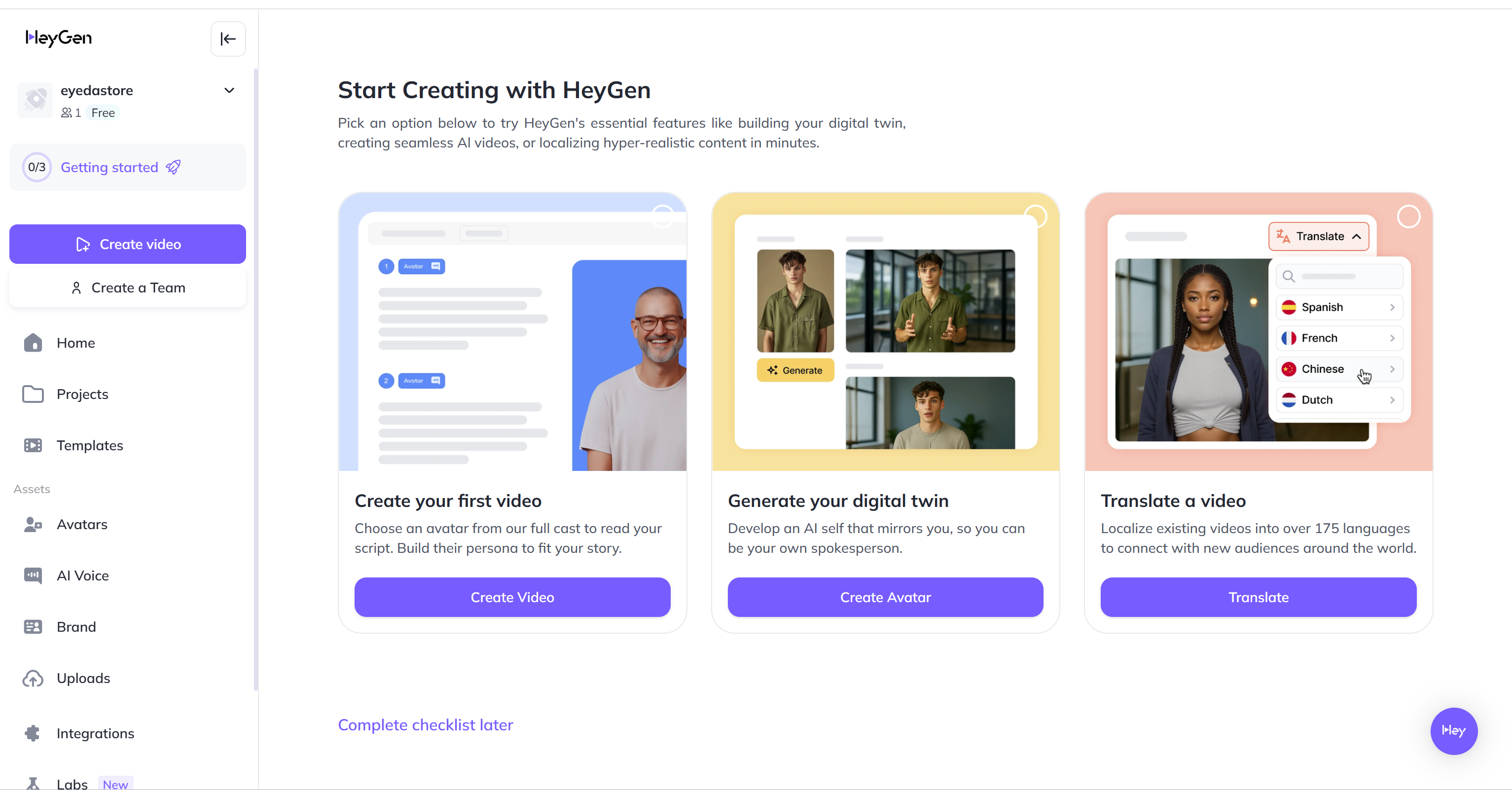The image size is (1512, 790).
Task: Collapse the sidebar with the arrow icon
Action: (228, 39)
